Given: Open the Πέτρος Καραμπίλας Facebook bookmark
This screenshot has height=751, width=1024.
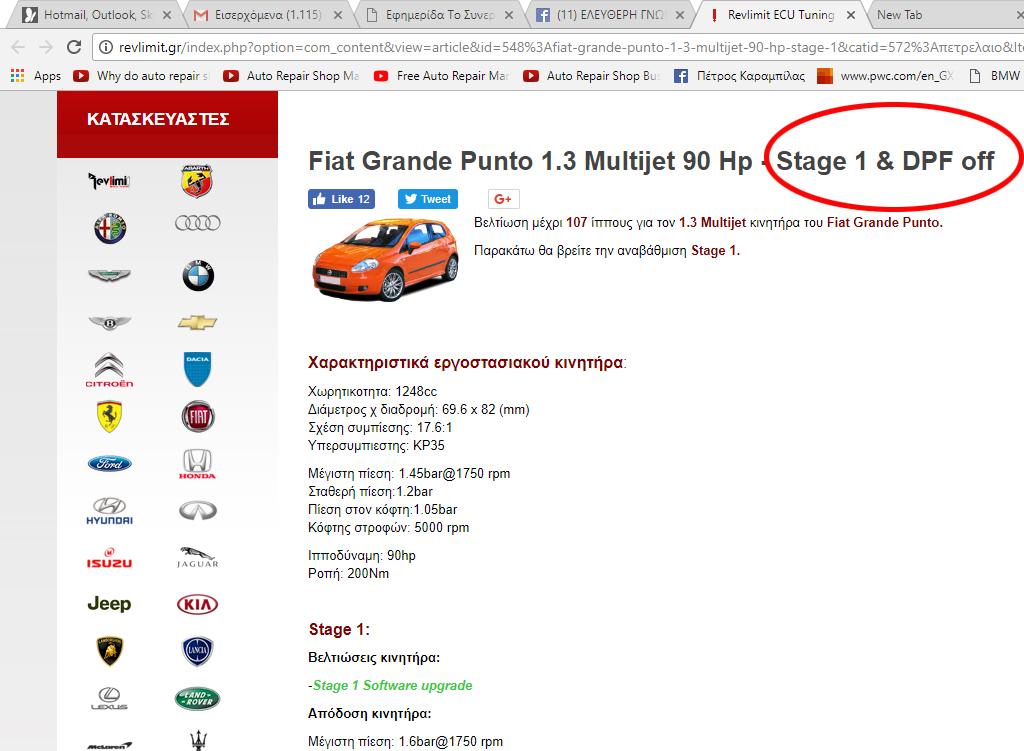Looking at the screenshot, I should [x=739, y=76].
